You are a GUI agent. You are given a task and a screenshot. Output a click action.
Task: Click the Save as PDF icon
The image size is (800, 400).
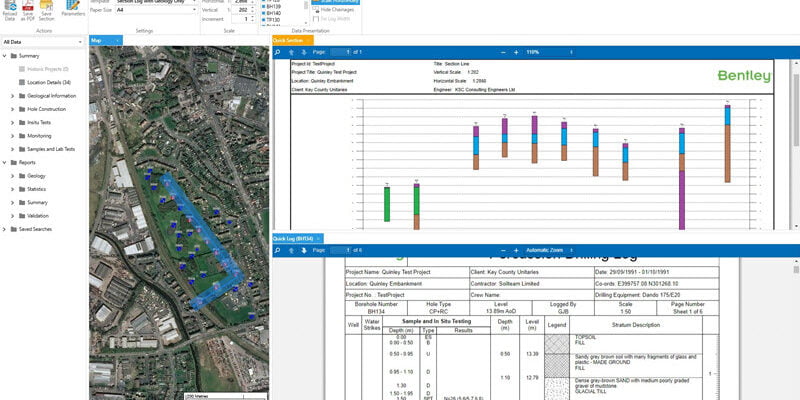point(28,9)
